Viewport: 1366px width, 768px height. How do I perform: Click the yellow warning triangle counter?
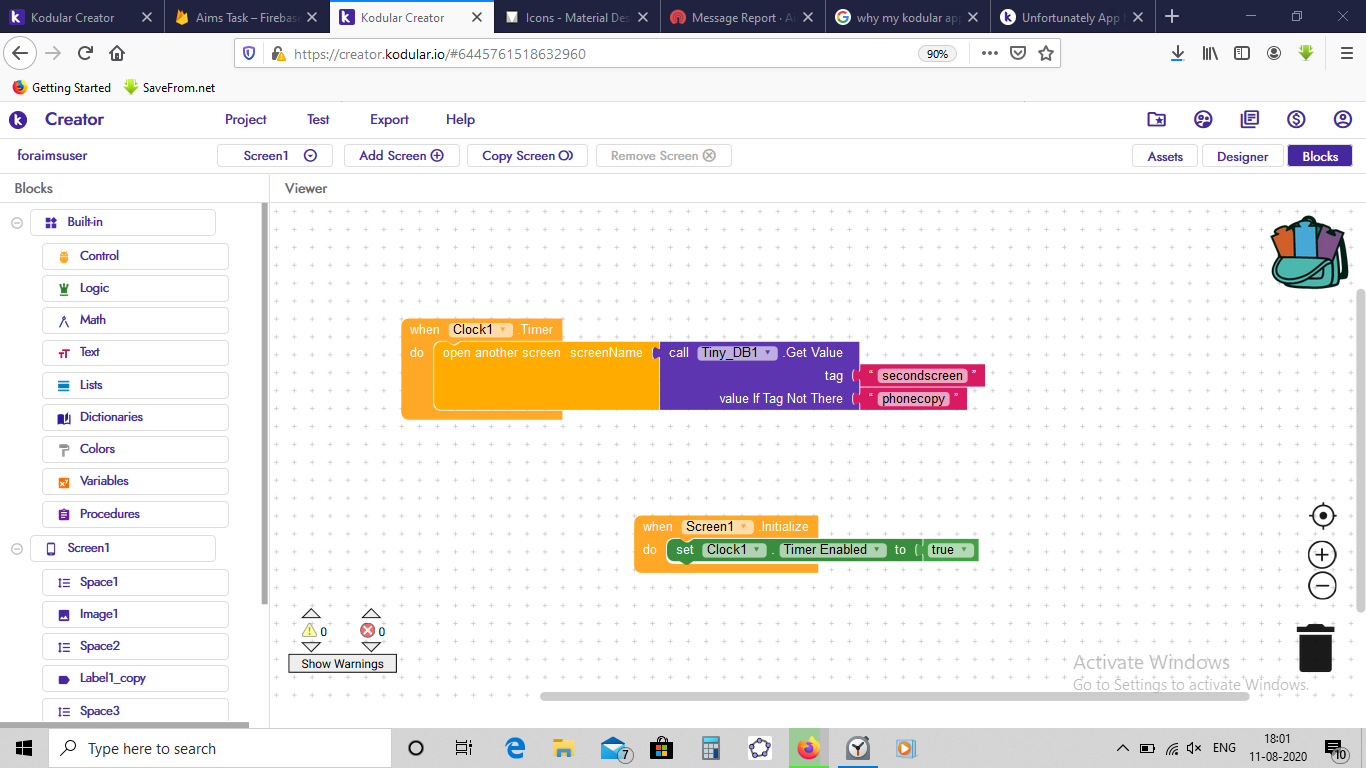coord(310,631)
